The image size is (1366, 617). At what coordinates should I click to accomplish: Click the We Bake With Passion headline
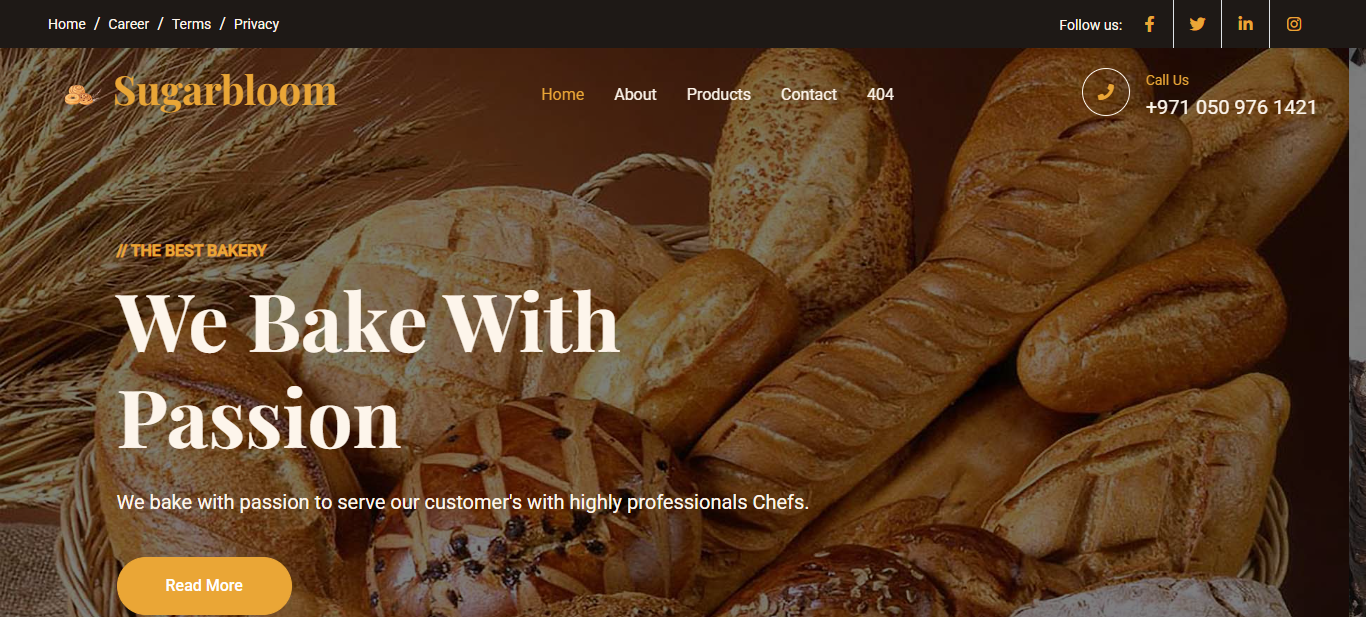click(368, 368)
